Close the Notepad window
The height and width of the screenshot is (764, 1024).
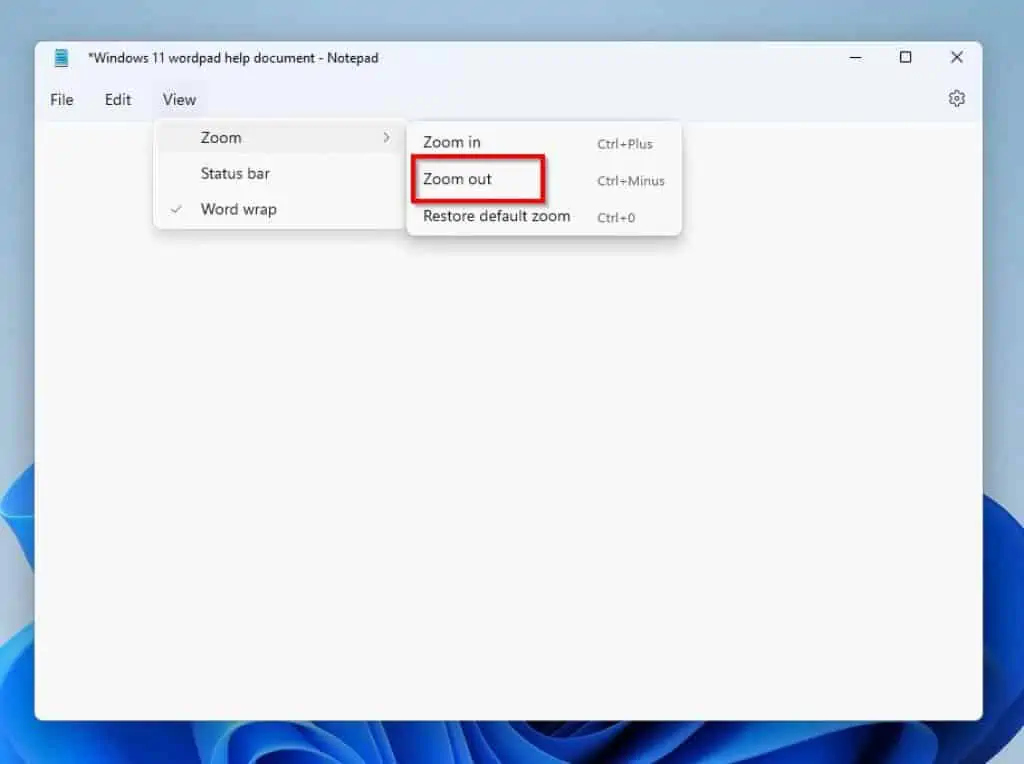click(x=956, y=57)
